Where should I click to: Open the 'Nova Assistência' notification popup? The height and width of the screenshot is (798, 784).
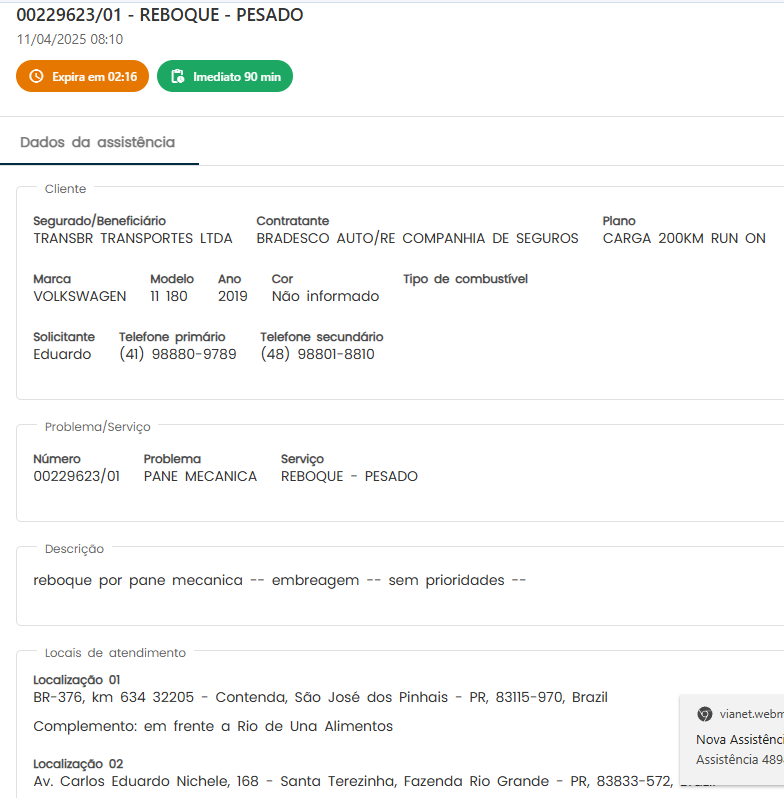pos(732,739)
